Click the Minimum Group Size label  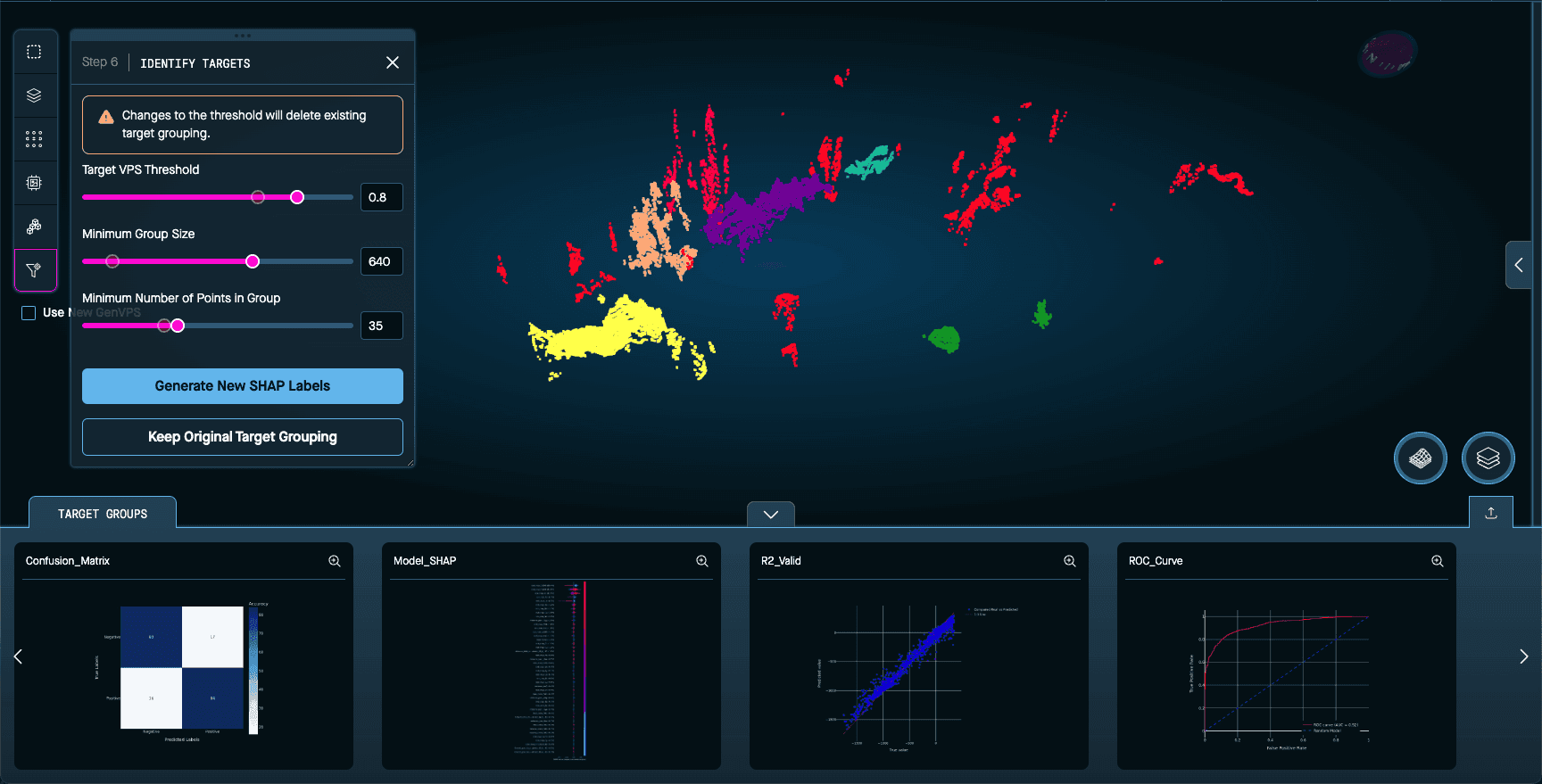coord(138,234)
